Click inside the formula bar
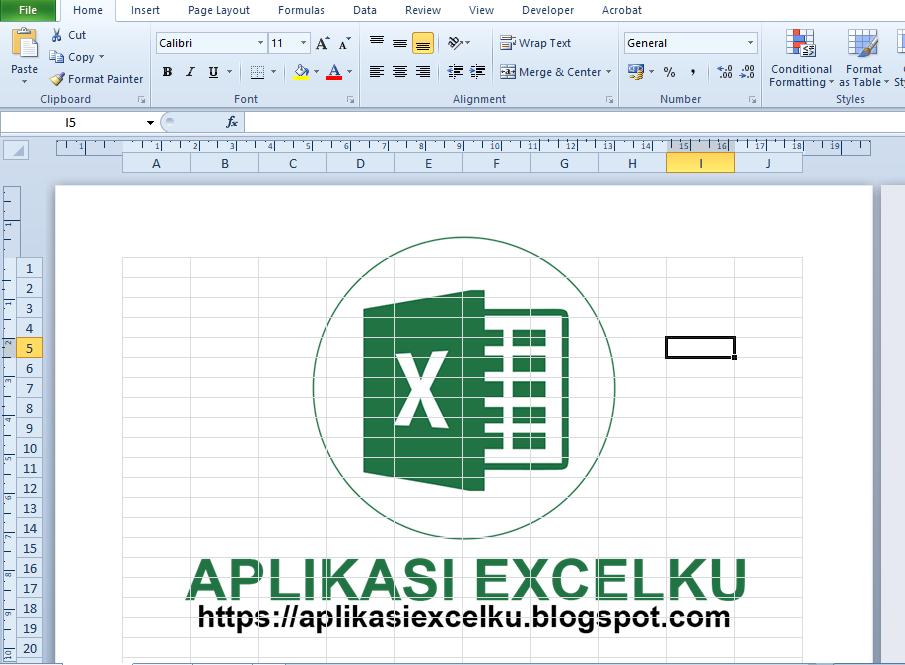The height and width of the screenshot is (665, 905). pyautogui.click(x=574, y=122)
